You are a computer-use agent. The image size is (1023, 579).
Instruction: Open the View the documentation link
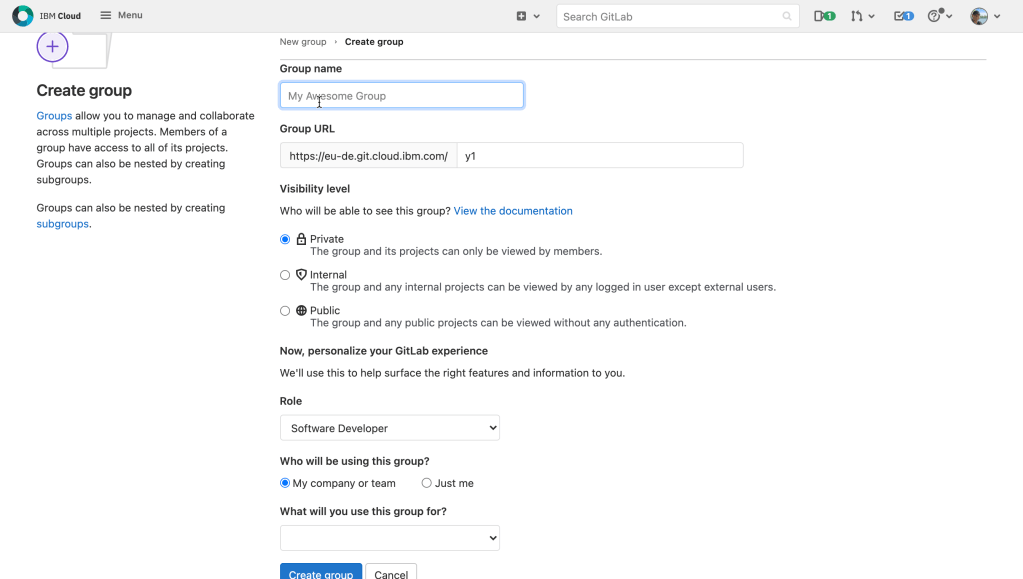click(513, 211)
